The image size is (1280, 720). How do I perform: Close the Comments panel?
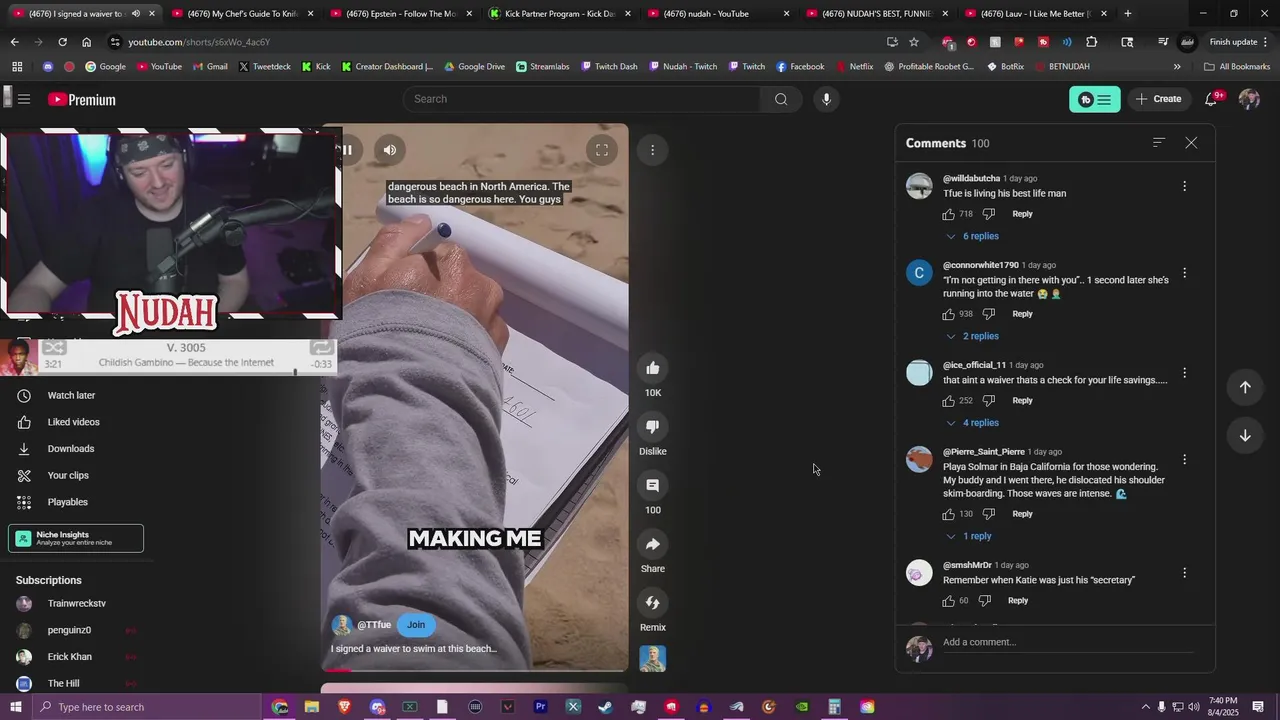[x=1191, y=143]
